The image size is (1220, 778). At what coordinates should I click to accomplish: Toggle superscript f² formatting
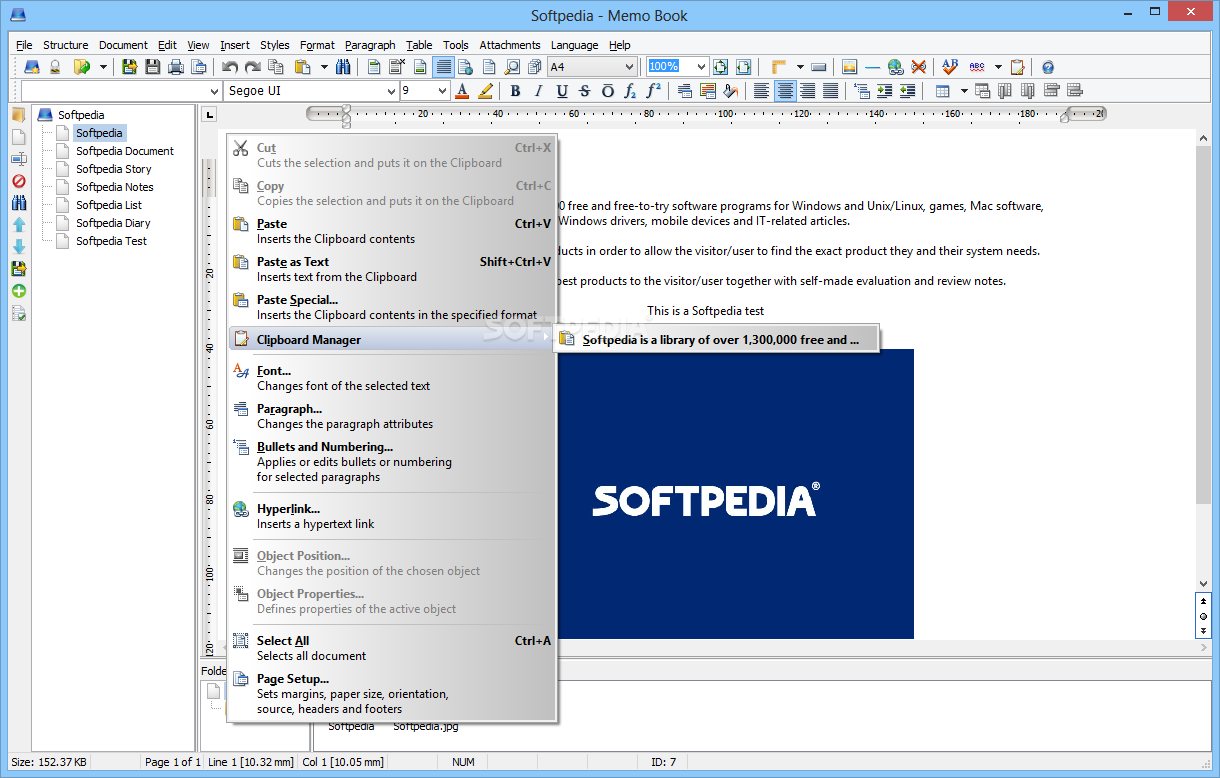tap(653, 91)
